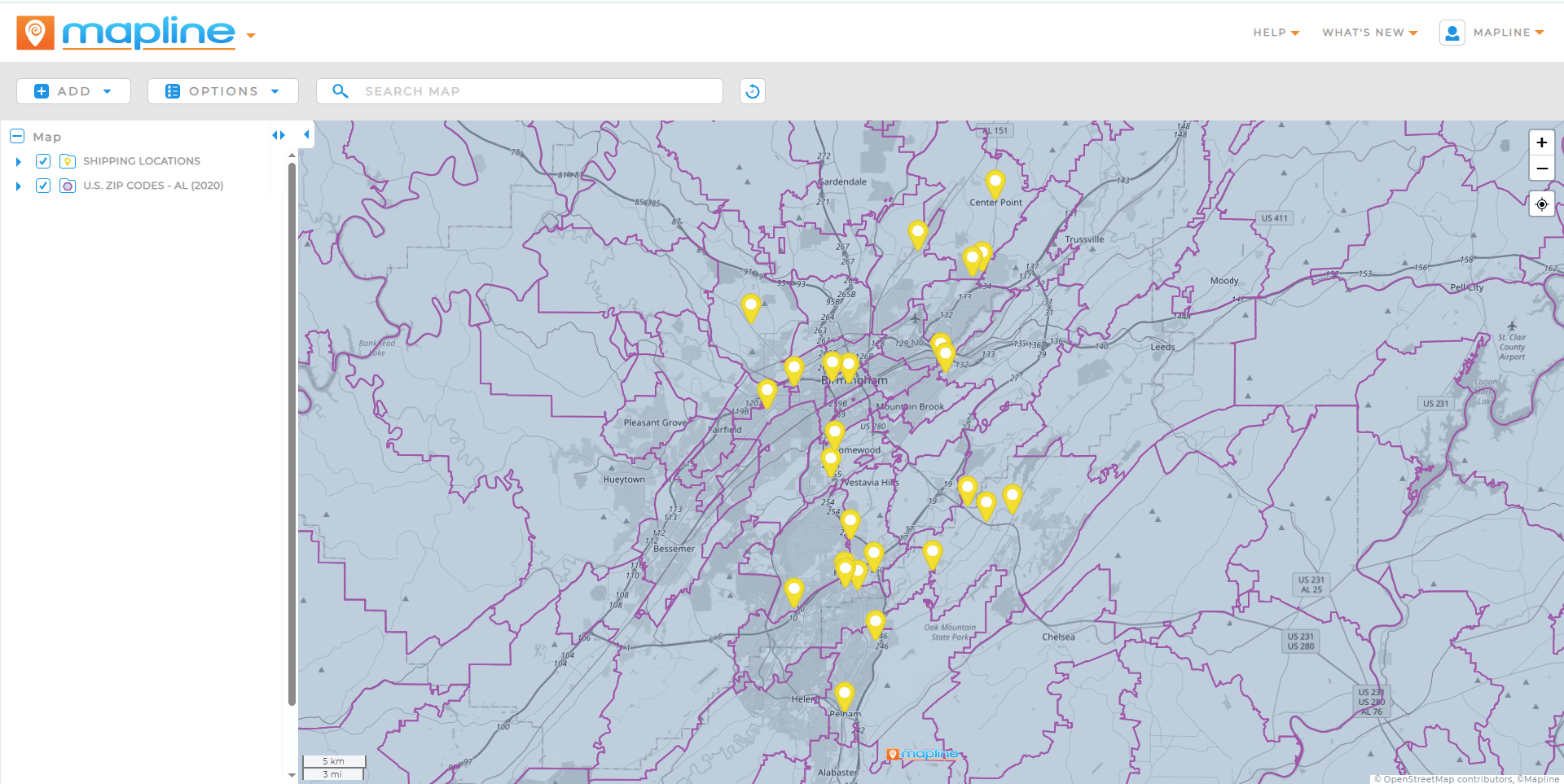Expand the Shipping Locations layer

pyautogui.click(x=18, y=162)
